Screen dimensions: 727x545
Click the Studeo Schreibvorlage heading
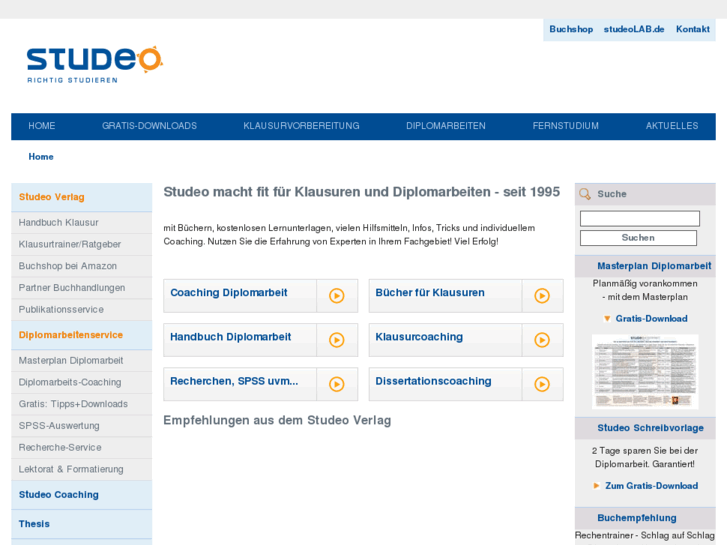coord(650,428)
